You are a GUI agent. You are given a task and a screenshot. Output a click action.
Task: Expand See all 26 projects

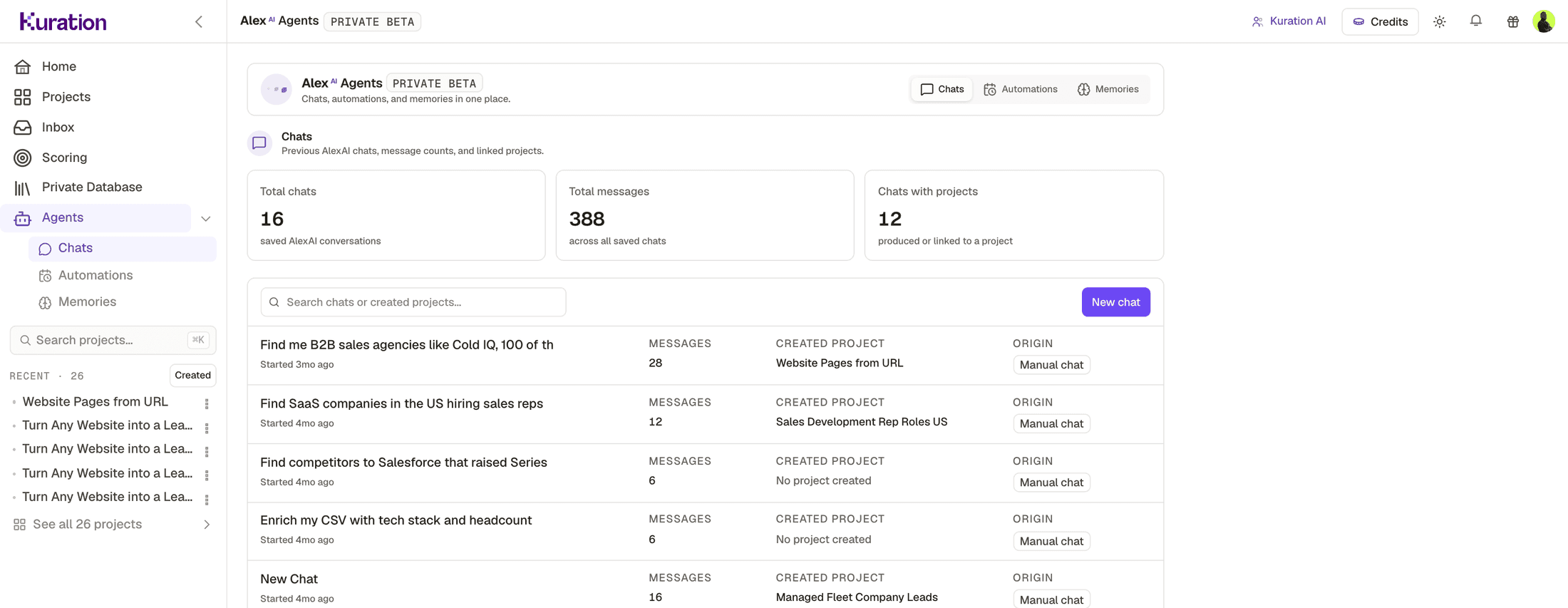click(x=113, y=525)
